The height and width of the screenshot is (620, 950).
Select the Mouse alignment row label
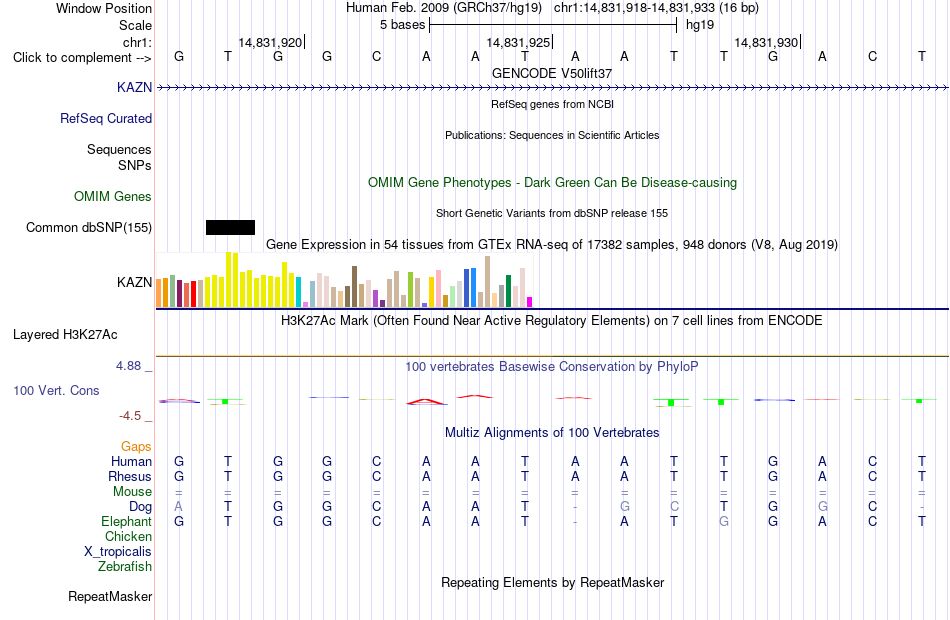point(132,492)
